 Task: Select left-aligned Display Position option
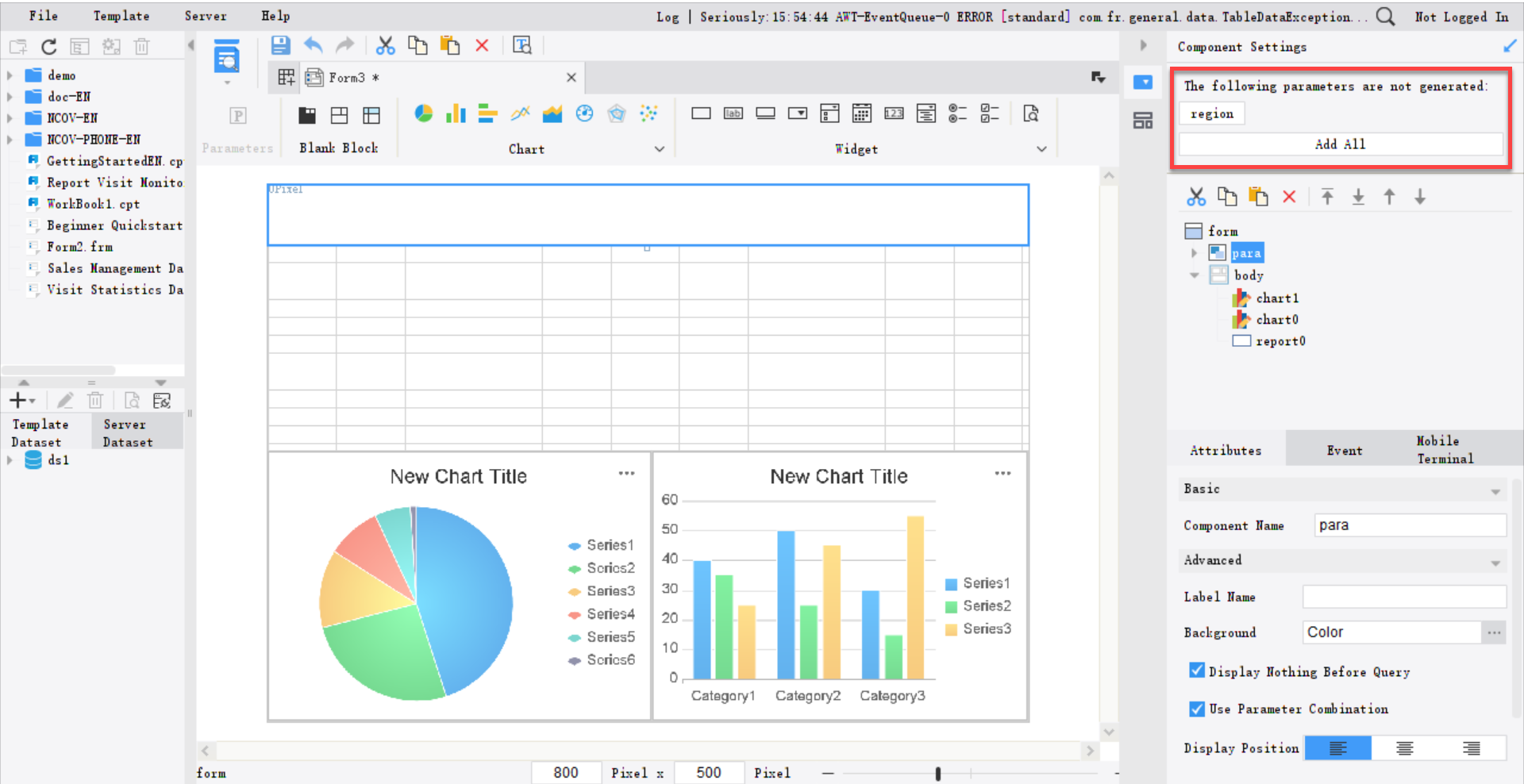[1337, 748]
